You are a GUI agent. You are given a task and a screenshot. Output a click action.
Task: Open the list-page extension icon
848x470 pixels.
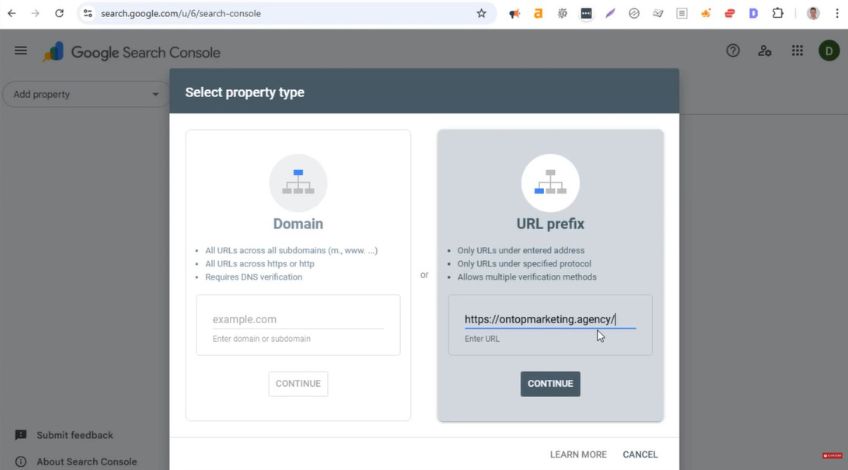point(682,14)
